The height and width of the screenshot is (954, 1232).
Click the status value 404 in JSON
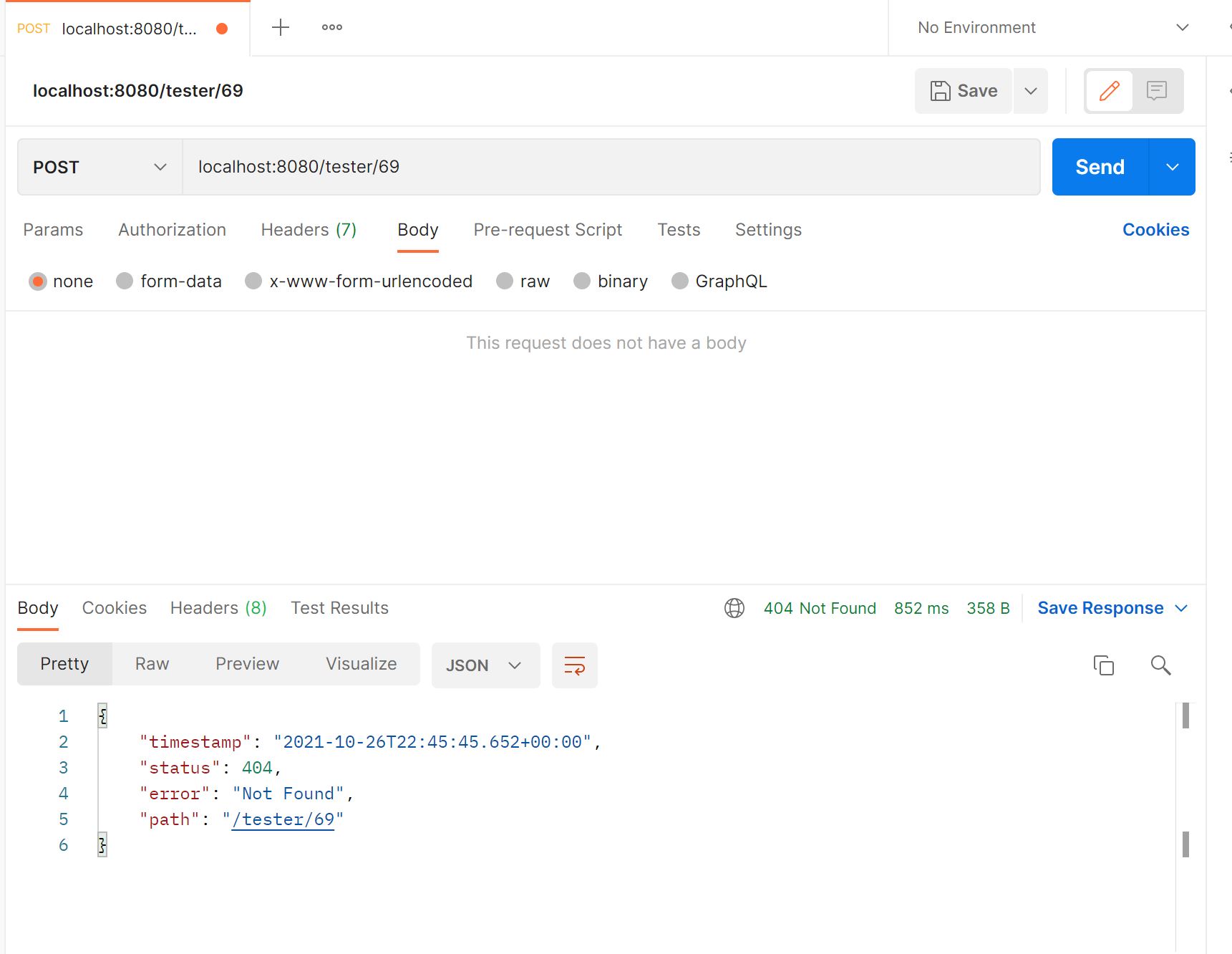click(x=257, y=768)
